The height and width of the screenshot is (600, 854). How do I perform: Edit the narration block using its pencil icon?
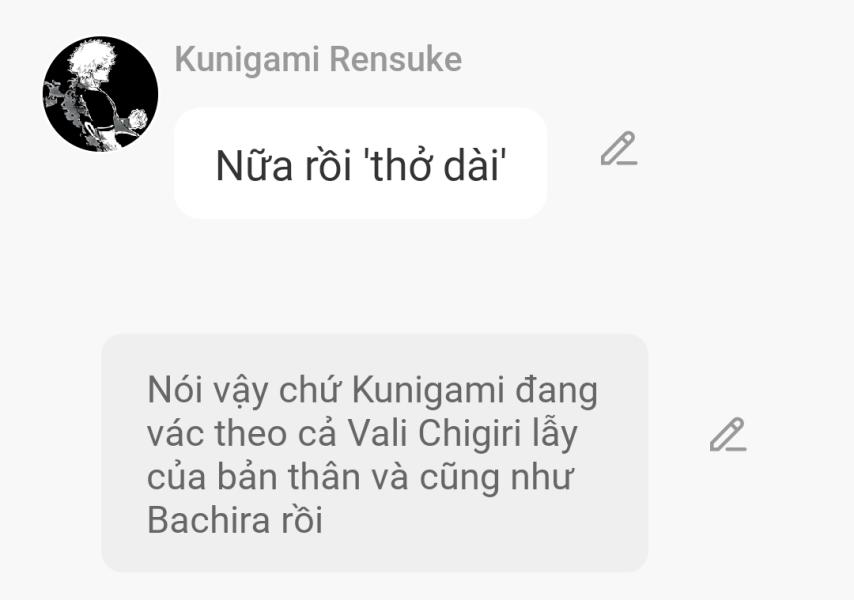(728, 434)
